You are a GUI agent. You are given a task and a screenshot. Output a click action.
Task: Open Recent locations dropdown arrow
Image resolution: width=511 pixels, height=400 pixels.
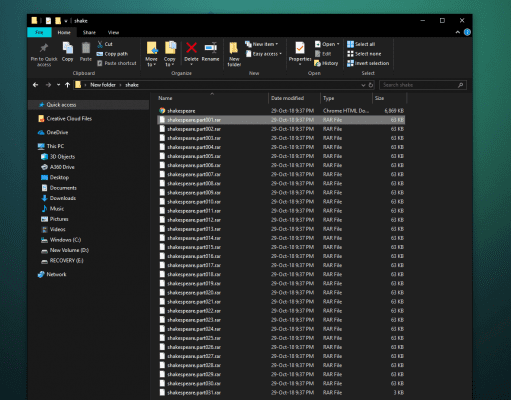[58, 85]
